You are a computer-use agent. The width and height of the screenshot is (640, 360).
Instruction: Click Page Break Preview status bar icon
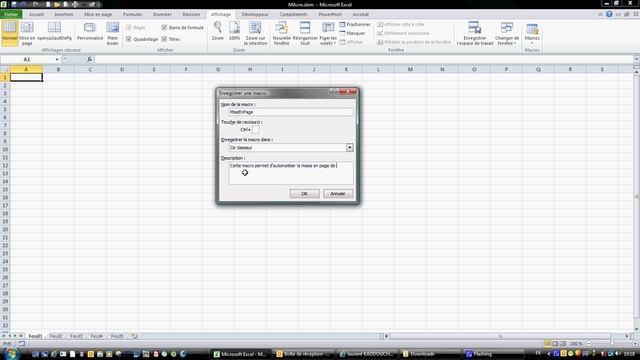point(563,344)
